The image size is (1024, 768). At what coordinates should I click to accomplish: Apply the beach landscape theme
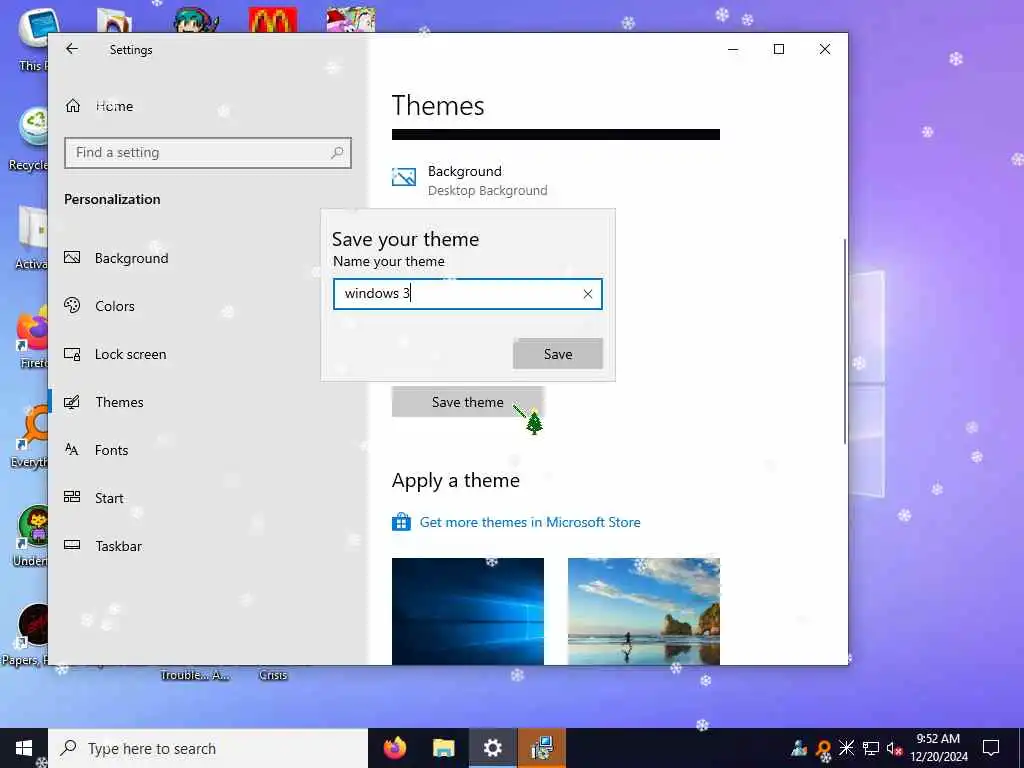(644, 611)
